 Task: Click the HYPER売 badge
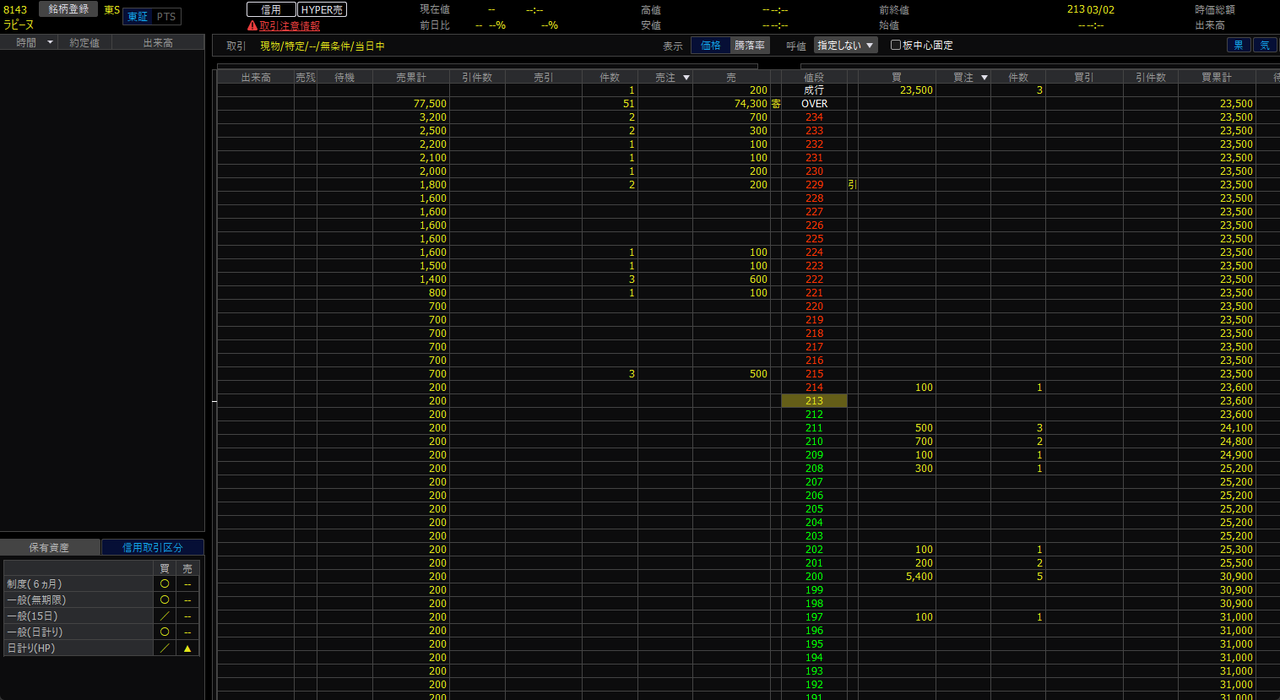(322, 10)
